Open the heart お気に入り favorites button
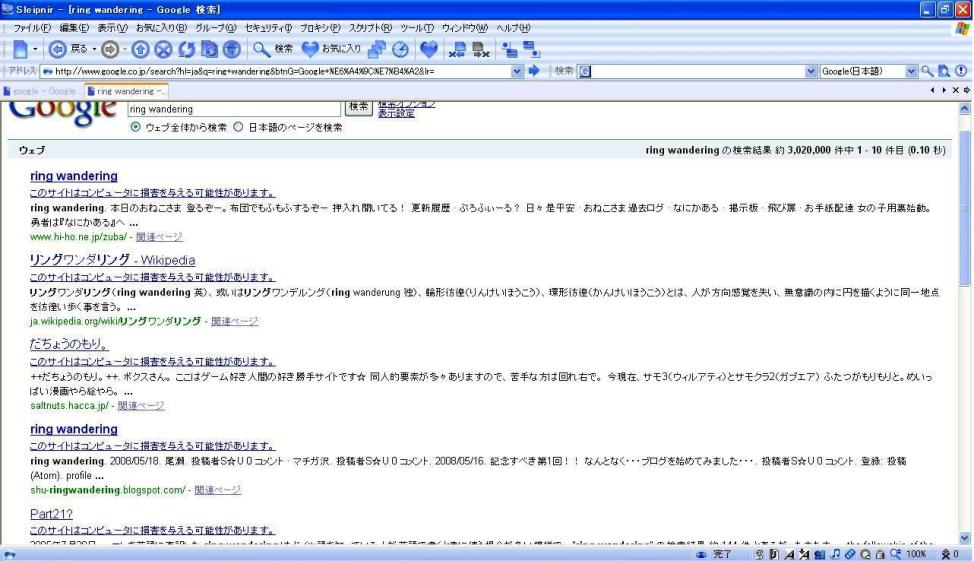 (331, 49)
